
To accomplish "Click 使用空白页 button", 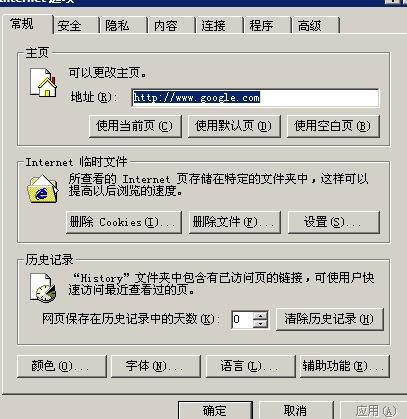I will coord(333,126).
